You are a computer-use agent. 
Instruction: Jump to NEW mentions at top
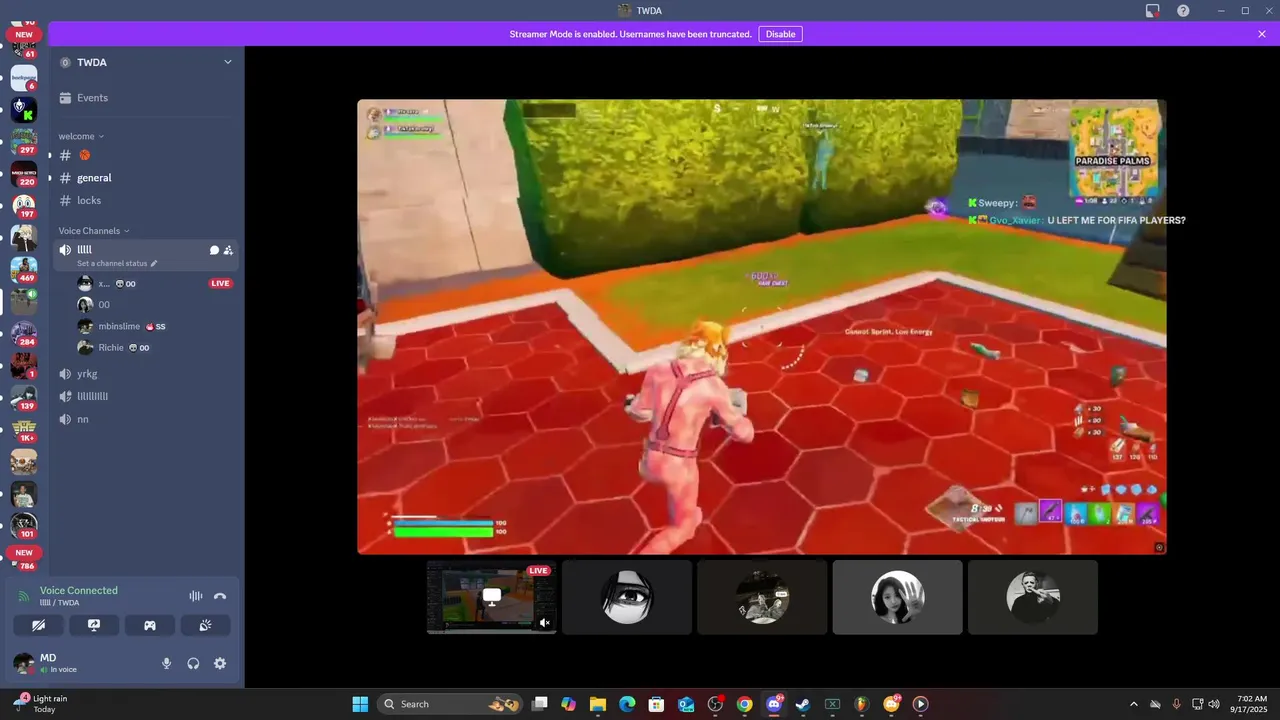tap(24, 34)
